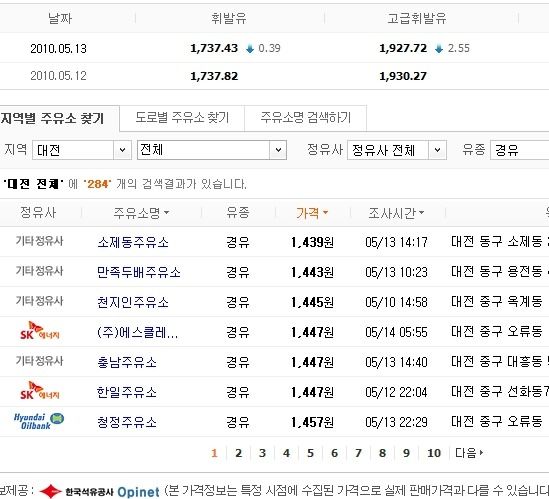Screen dimensions: 549x499
Task: Click the 고급휘발유 column header
Action: coord(417,18)
